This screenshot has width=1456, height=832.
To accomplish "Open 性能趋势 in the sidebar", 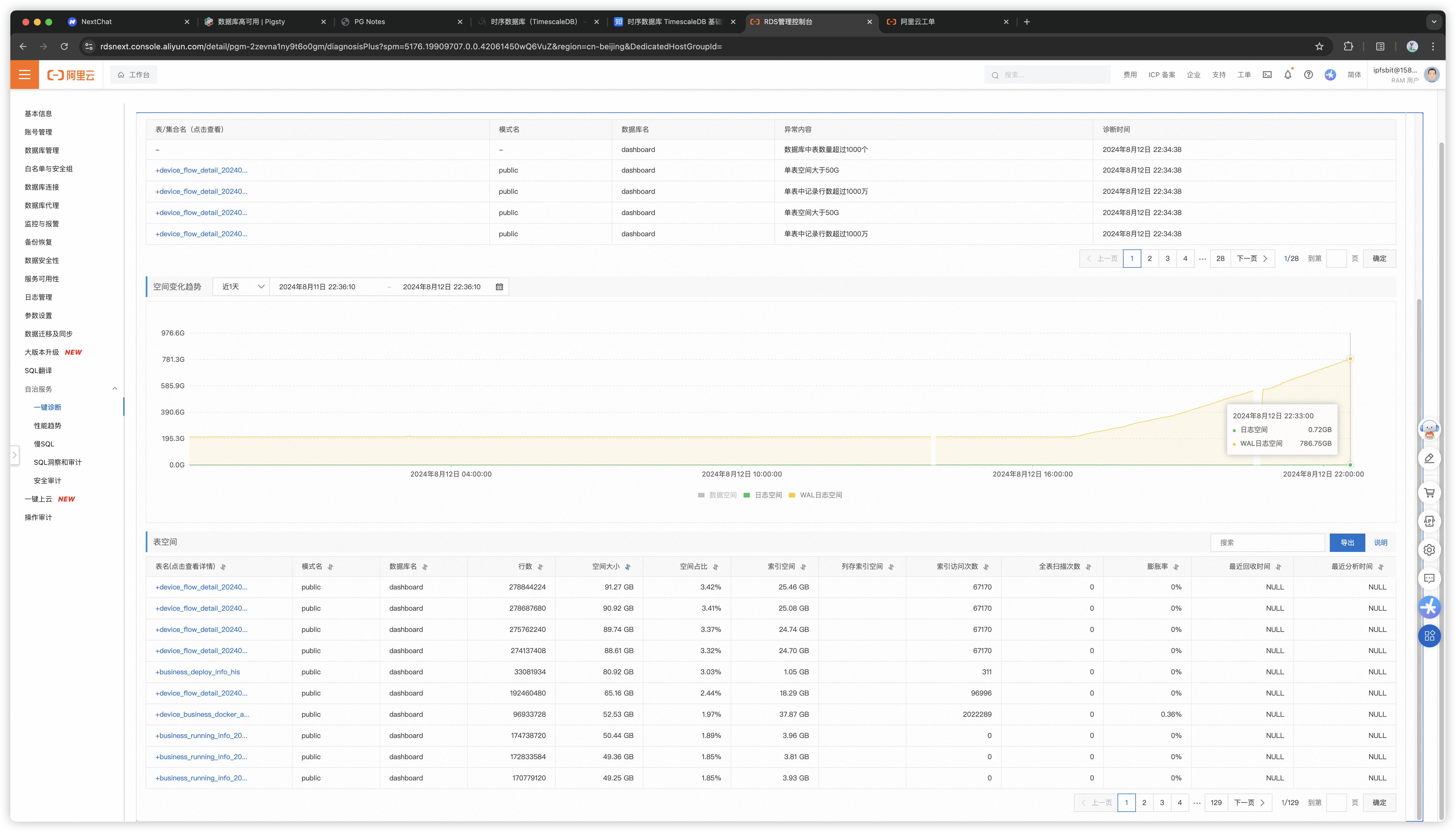I will [x=47, y=426].
